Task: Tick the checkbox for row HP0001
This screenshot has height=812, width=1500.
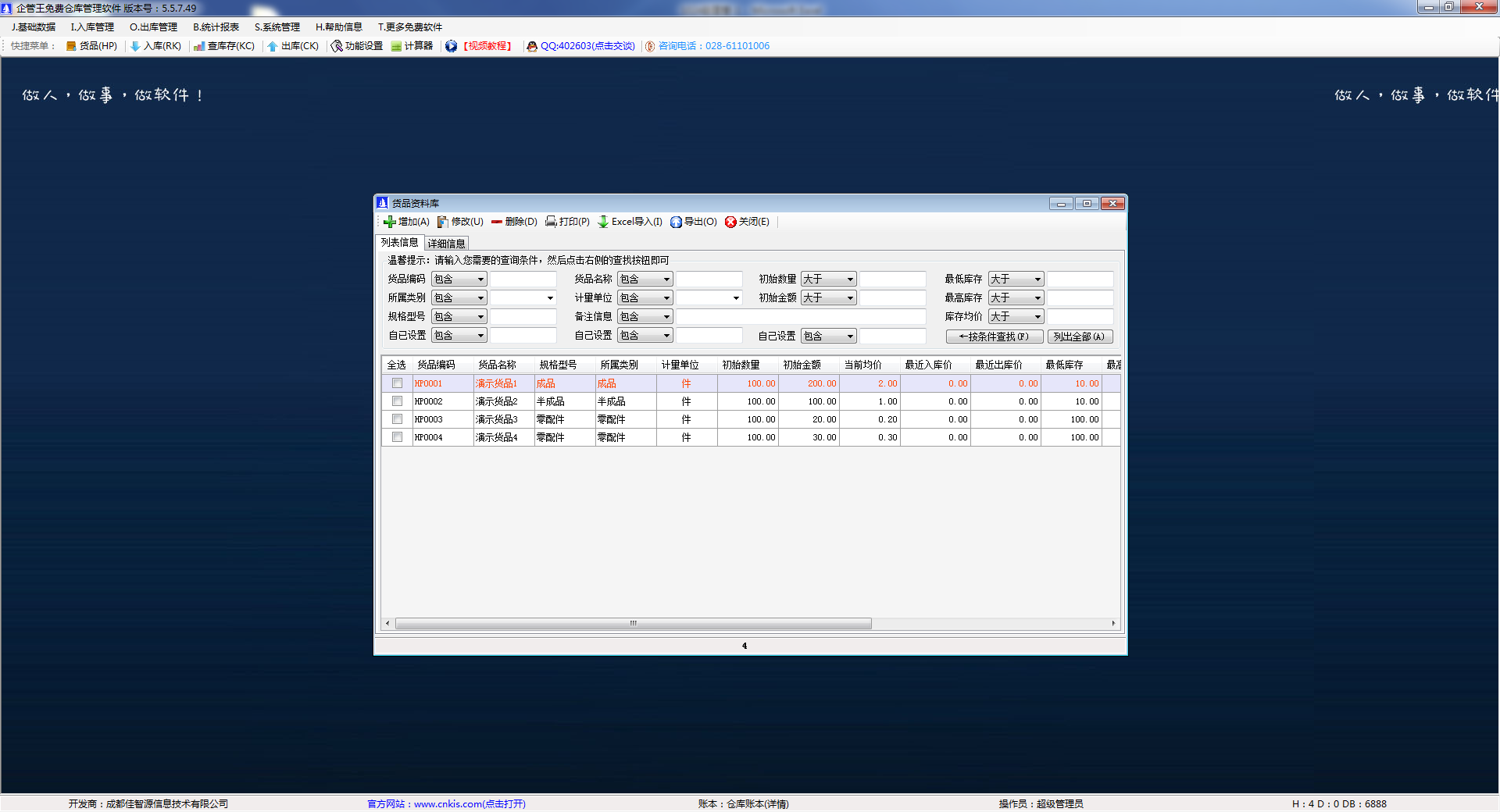Action: point(397,383)
